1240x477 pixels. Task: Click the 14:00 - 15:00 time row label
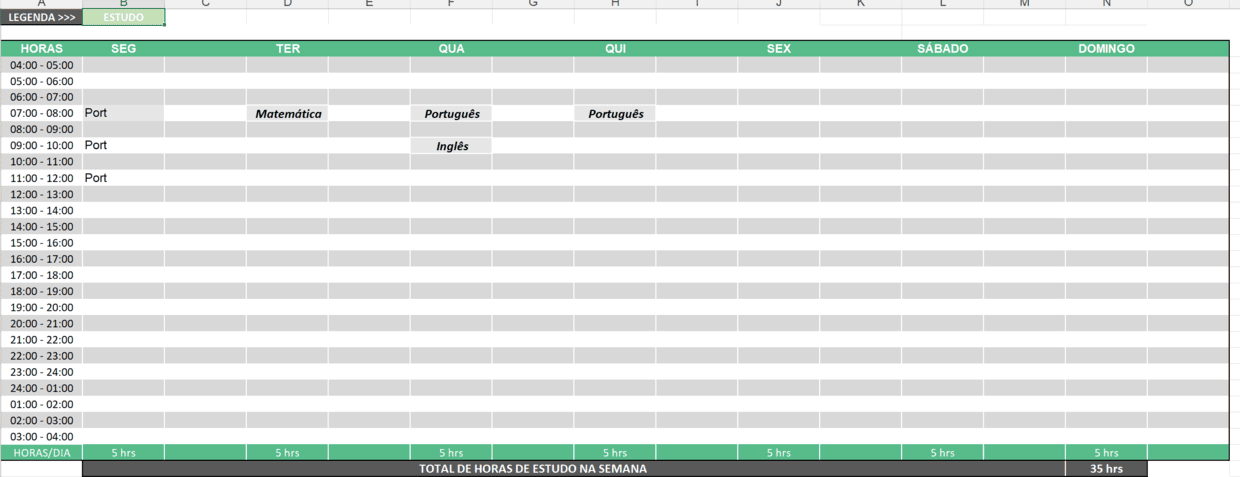pyautogui.click(x=42, y=226)
